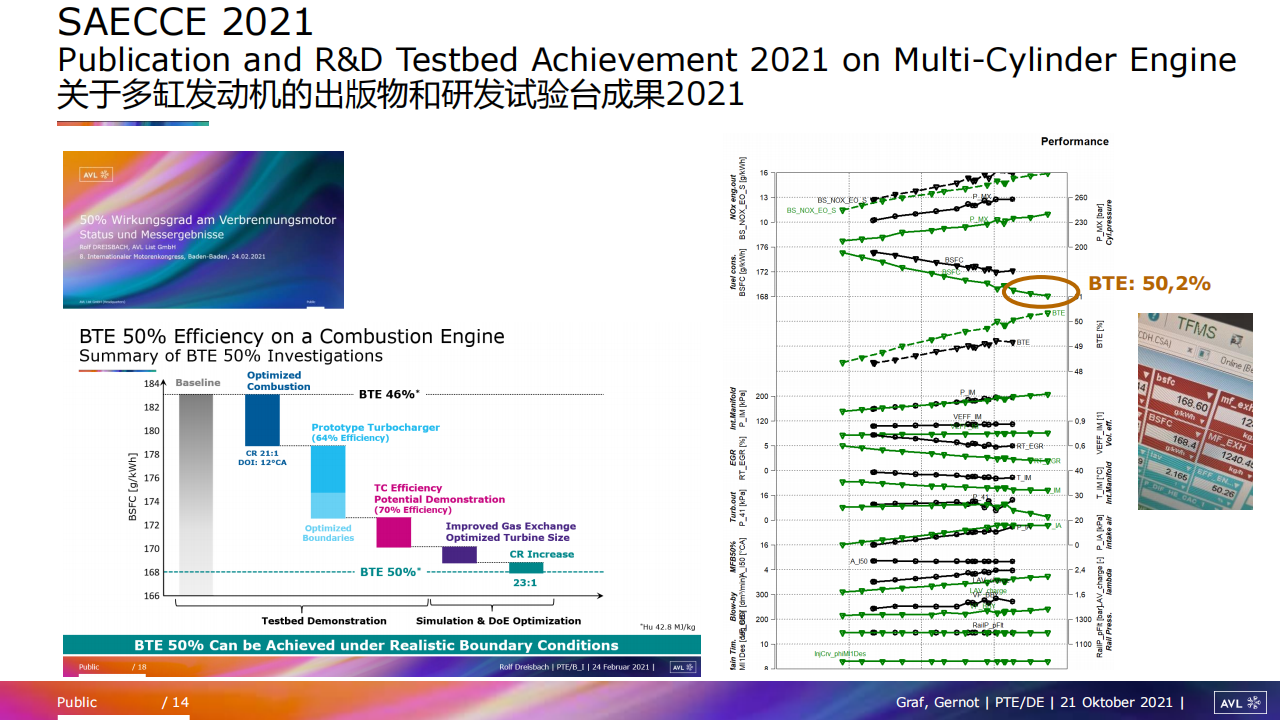Select the teal CR Increase bar
This screenshot has width=1280, height=720.
pos(526,567)
